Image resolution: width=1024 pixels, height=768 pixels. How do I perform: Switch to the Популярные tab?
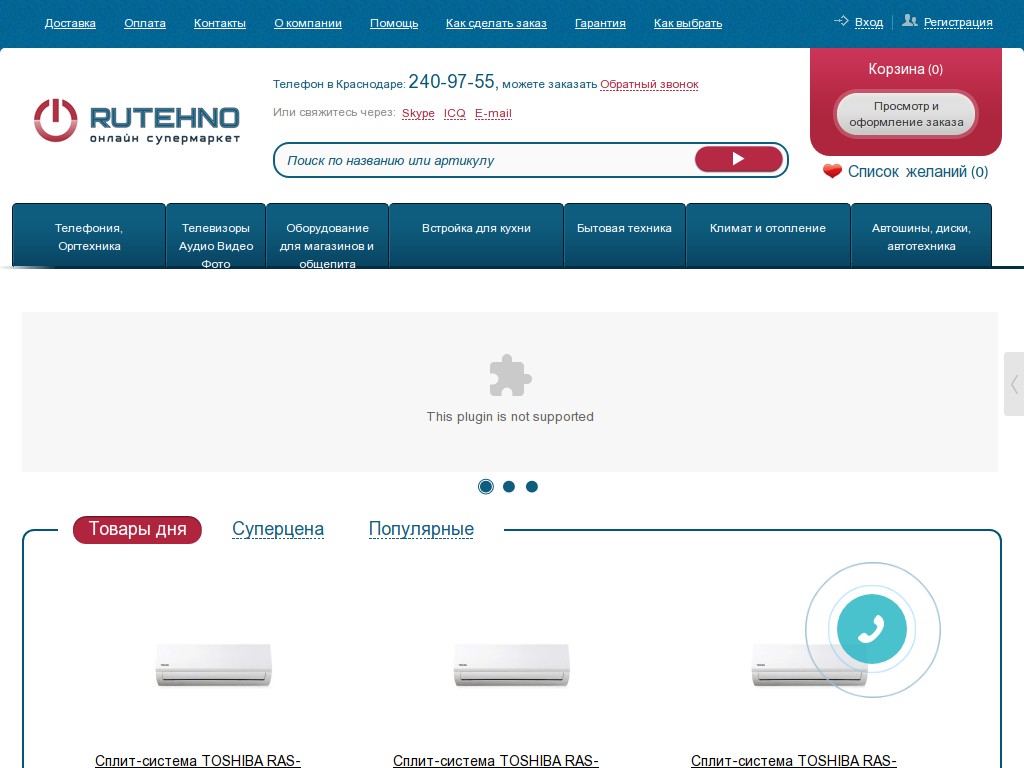pos(421,529)
